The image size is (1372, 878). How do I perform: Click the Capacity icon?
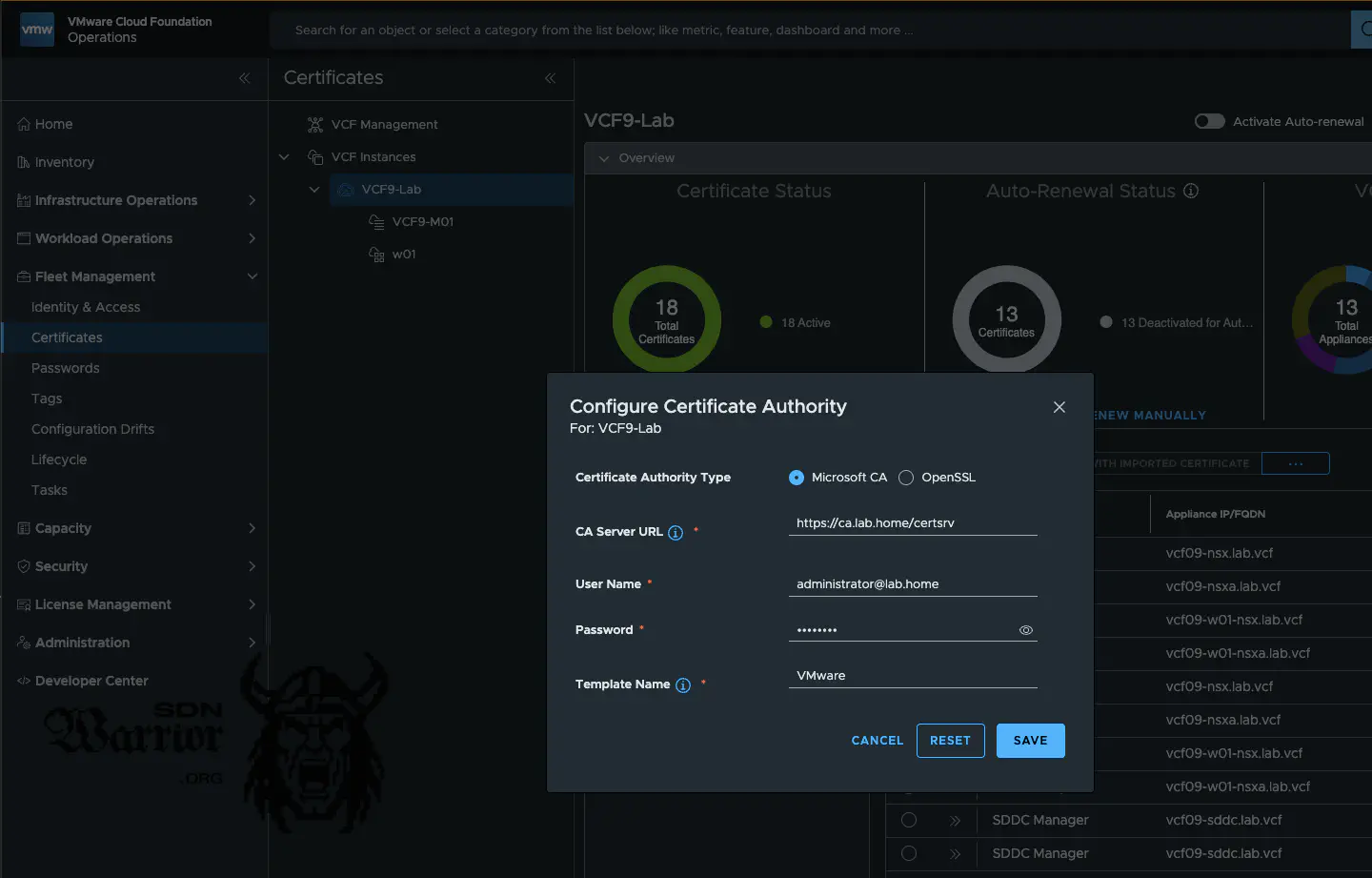point(24,528)
